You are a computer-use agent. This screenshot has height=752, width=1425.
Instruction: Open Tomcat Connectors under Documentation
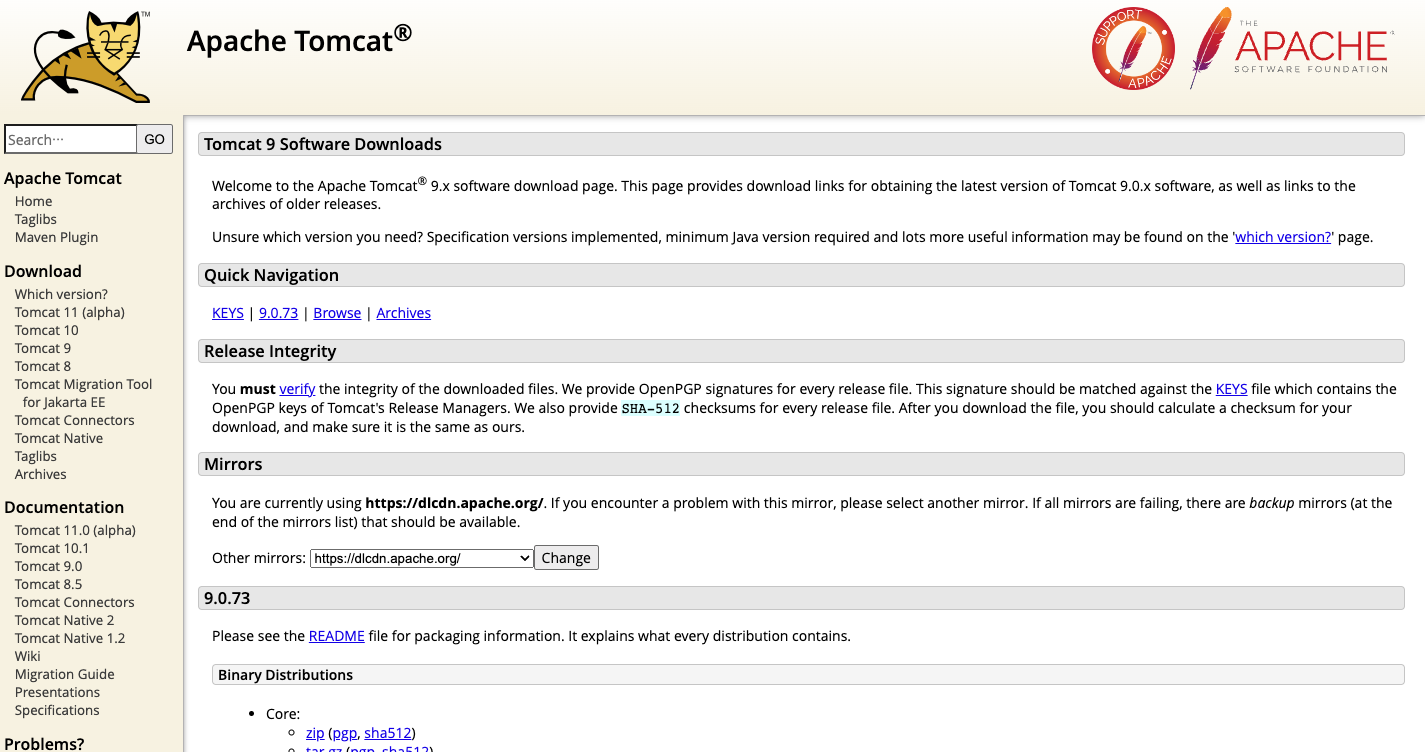[x=75, y=602]
